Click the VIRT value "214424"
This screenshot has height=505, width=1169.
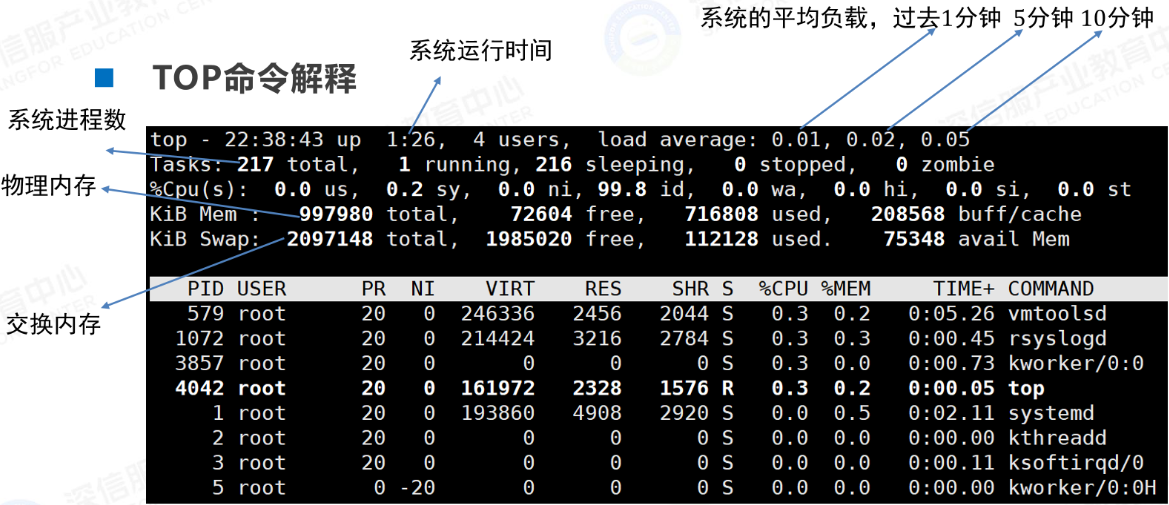click(x=498, y=339)
